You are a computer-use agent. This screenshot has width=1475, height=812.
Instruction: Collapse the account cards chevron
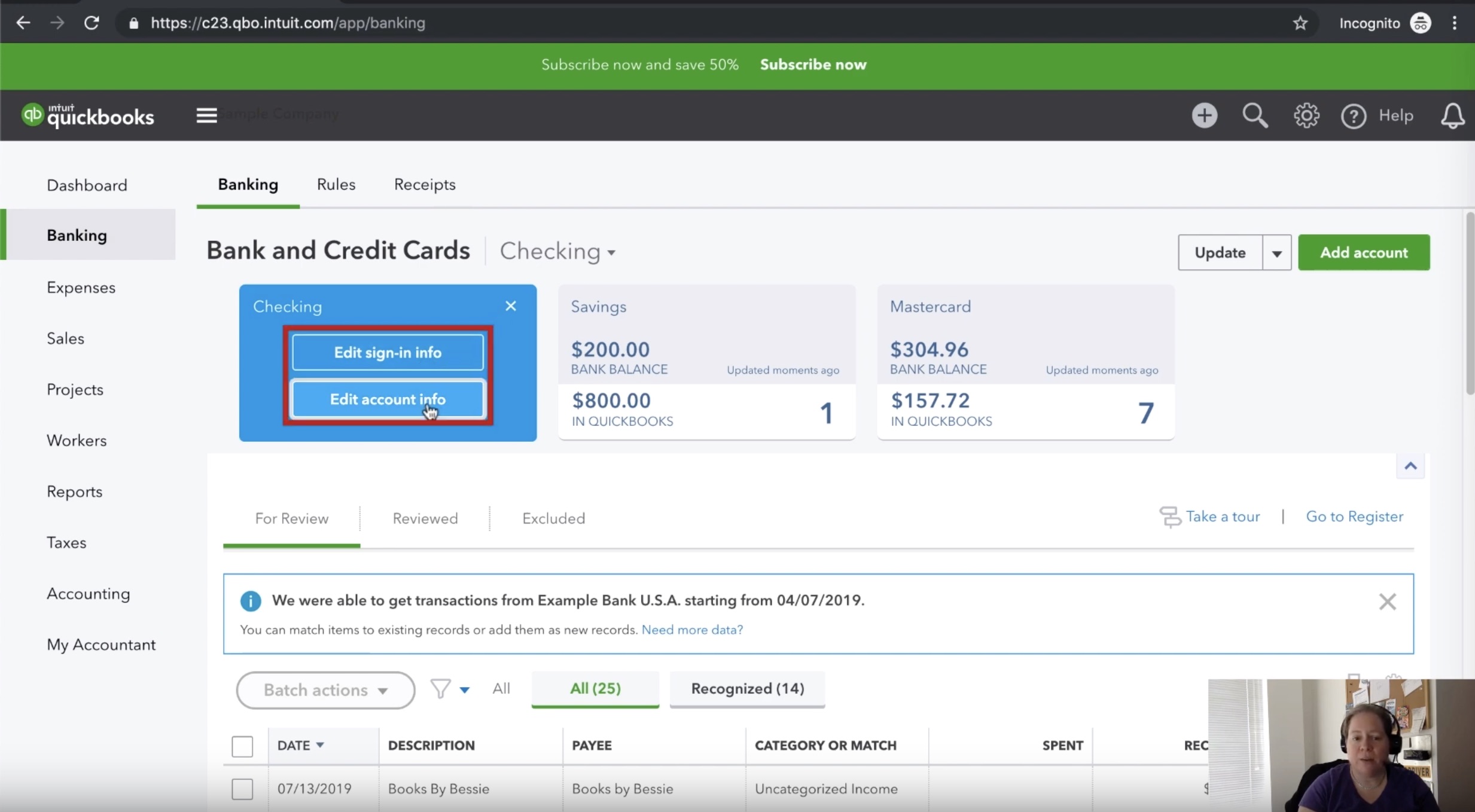[x=1410, y=466]
